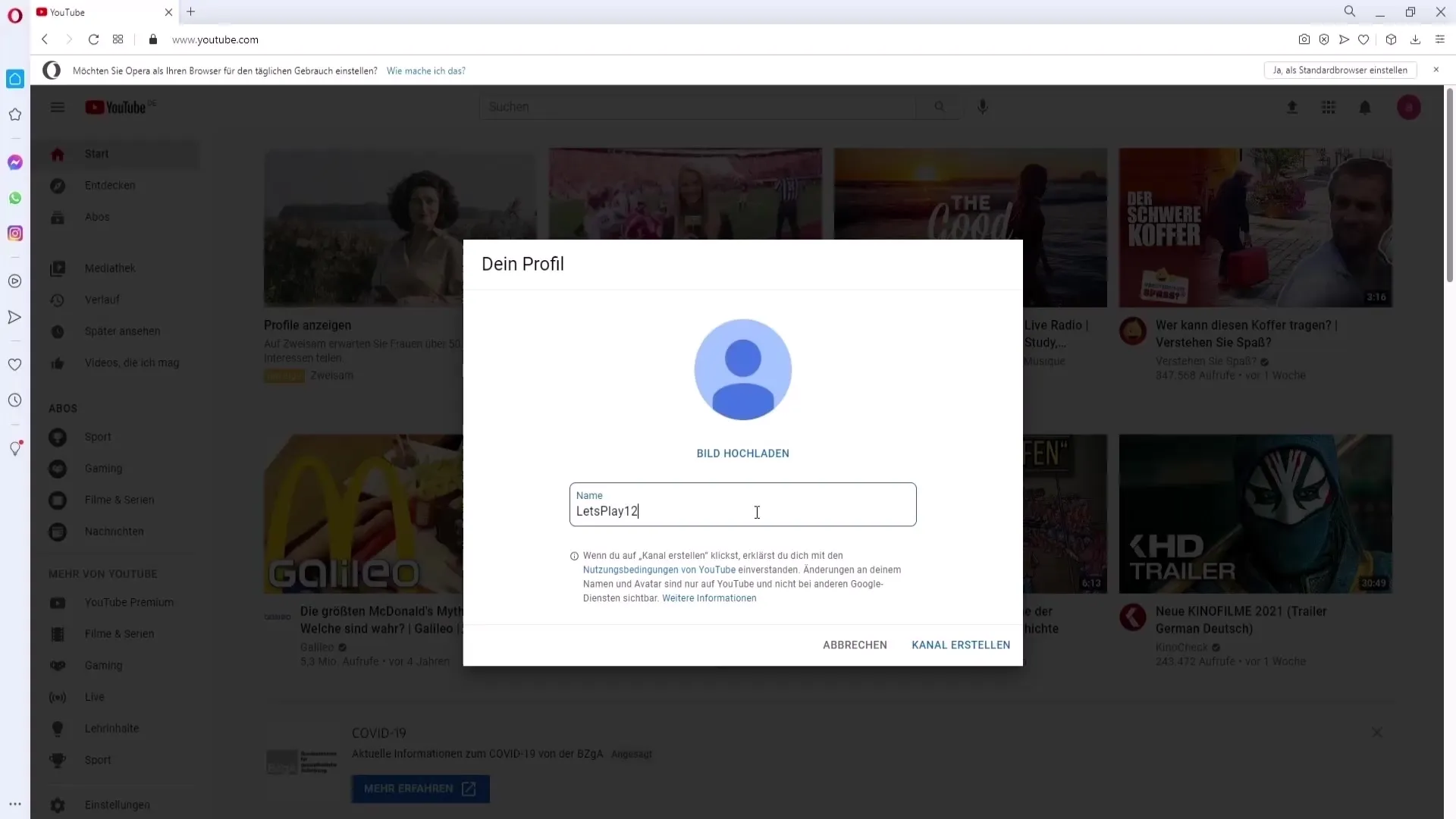
Task: Open Live in sidebar
Action: [x=115, y=698]
